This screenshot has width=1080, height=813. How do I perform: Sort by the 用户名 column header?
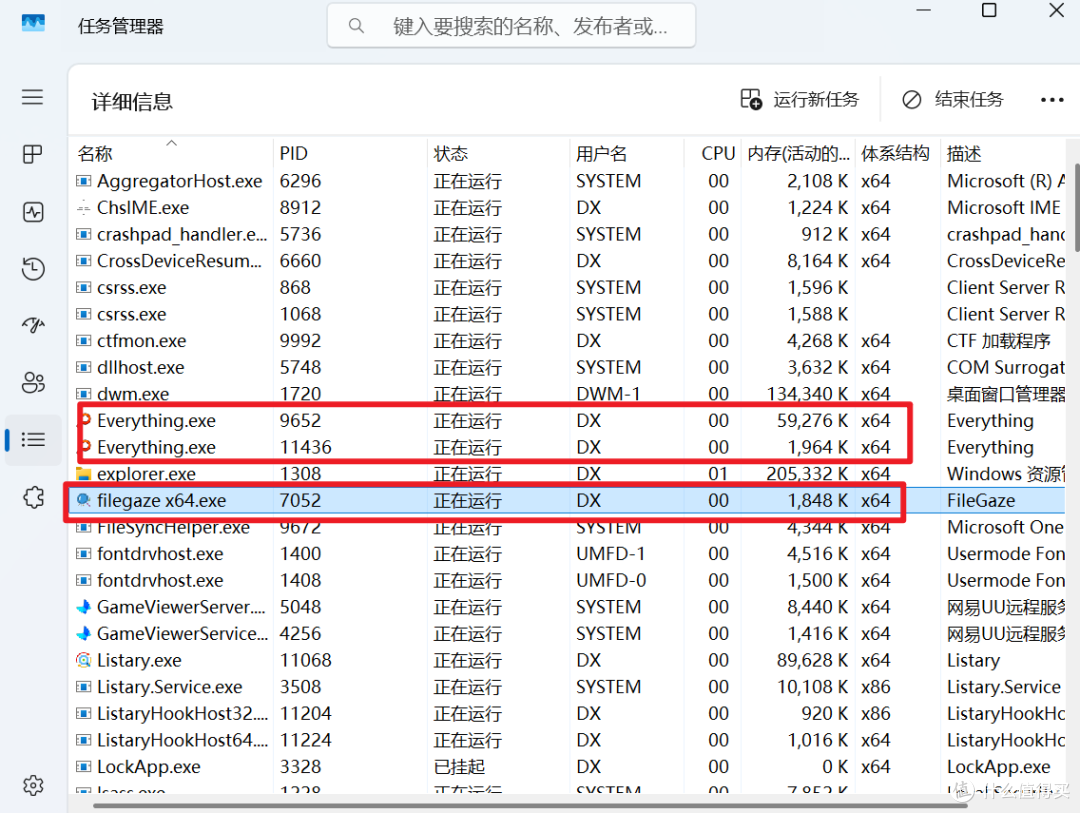(627, 153)
